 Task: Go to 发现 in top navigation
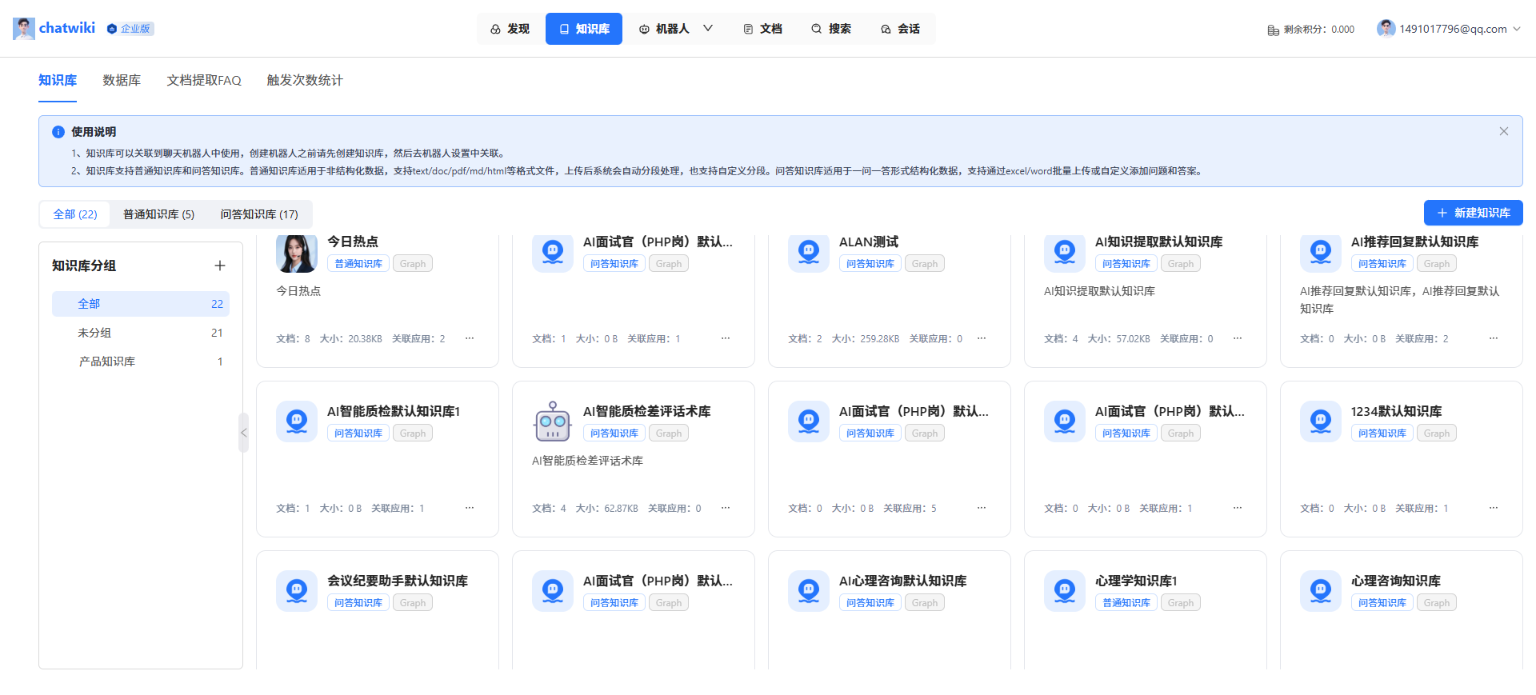click(x=510, y=29)
